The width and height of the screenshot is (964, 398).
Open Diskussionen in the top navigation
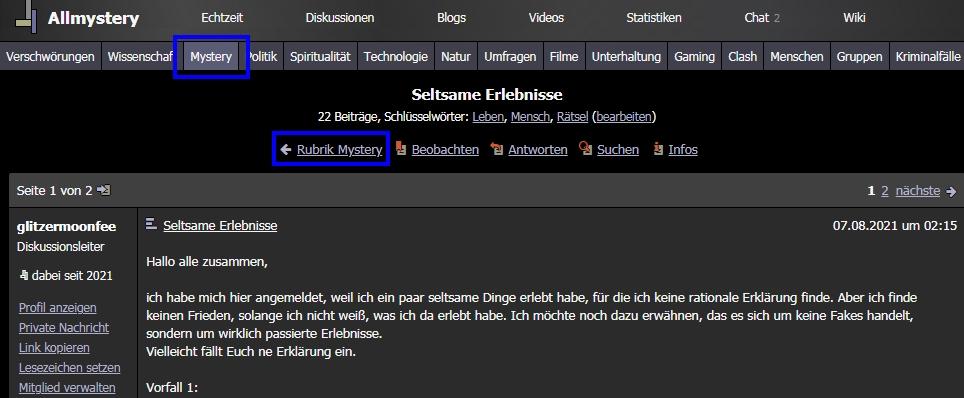point(339,18)
